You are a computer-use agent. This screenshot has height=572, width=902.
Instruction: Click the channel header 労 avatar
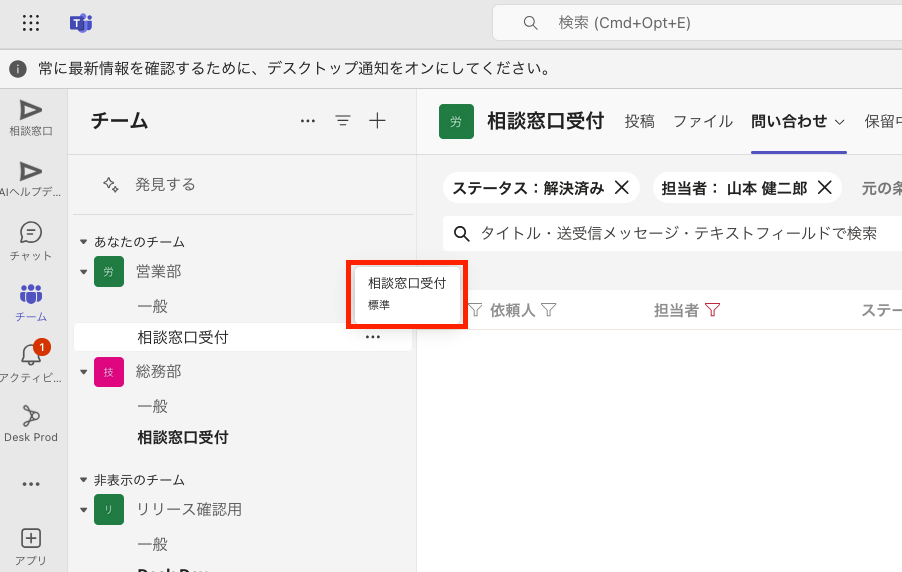point(456,121)
